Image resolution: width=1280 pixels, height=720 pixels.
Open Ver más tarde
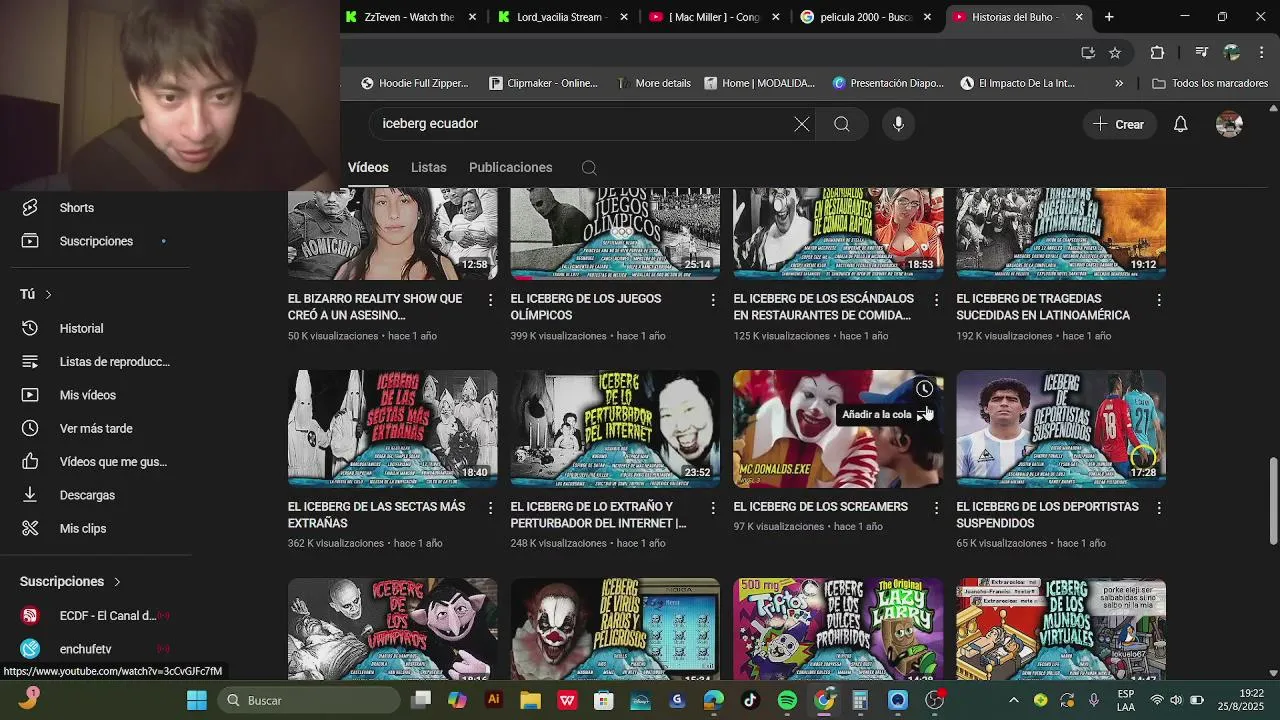(95, 428)
